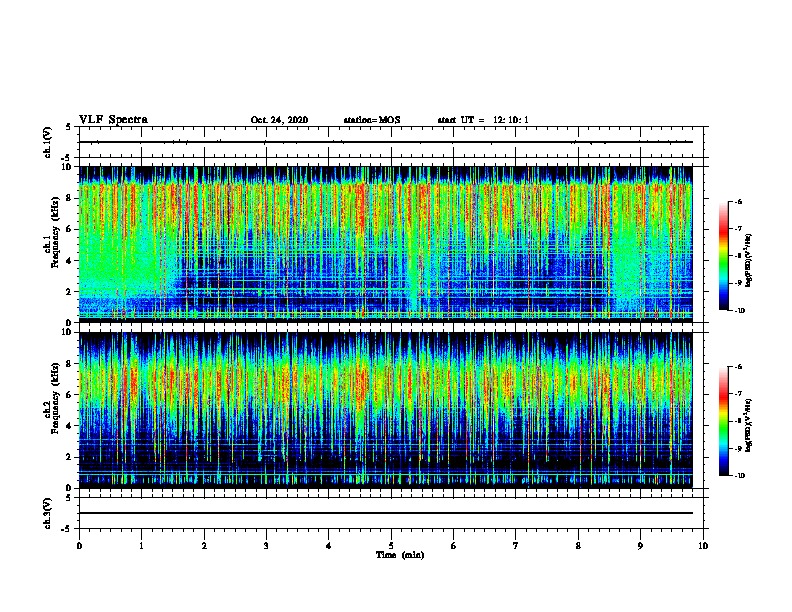Click the time axis tick label "3"

click(x=266, y=546)
